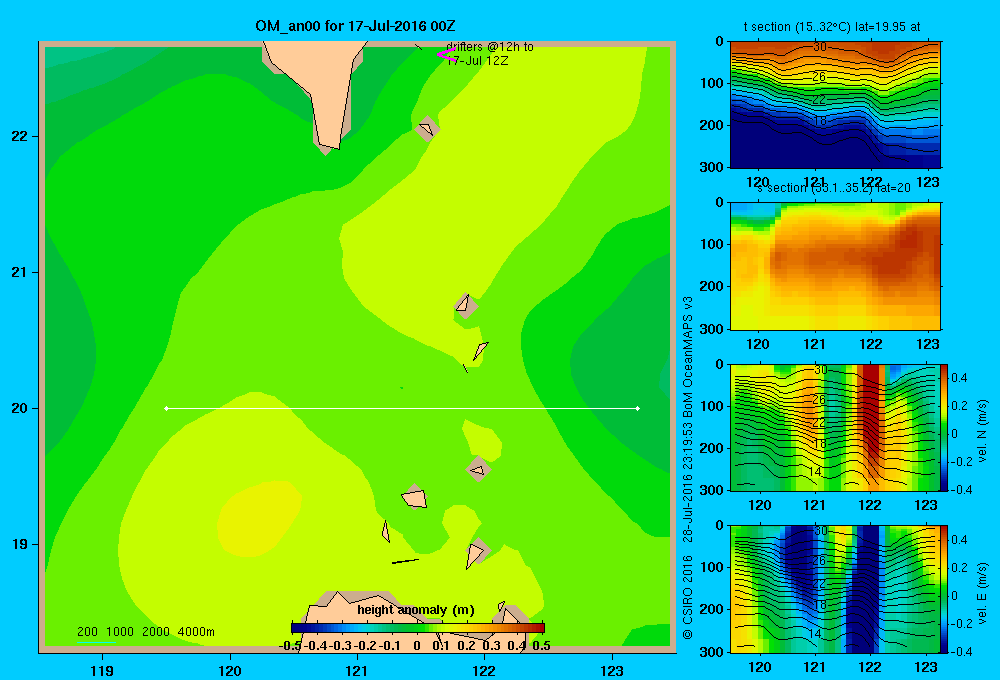This screenshot has height=680, width=1000.
Task: Open the temperature section panel
Action: (835, 105)
